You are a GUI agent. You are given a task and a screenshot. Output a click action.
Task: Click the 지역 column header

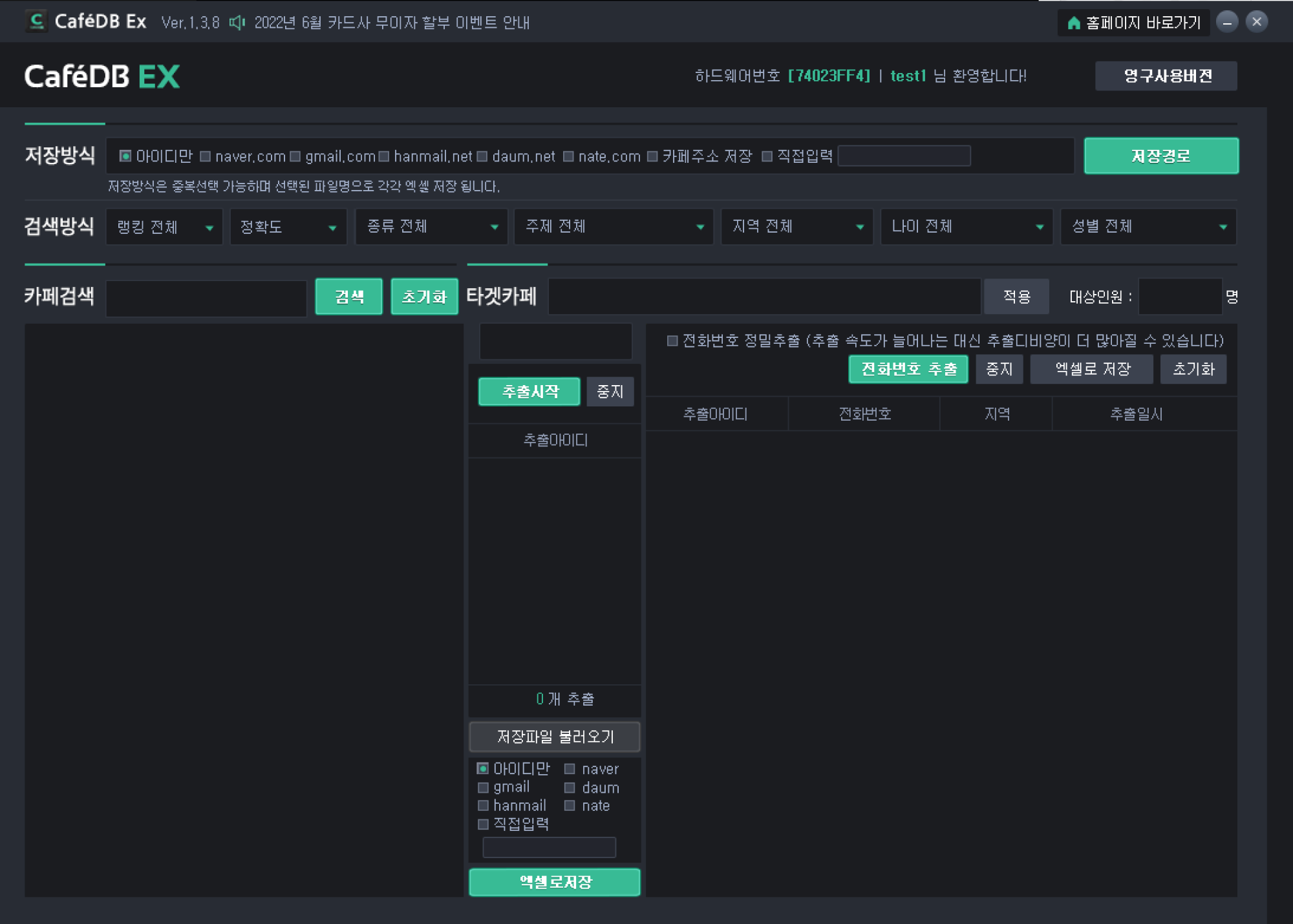tap(997, 414)
